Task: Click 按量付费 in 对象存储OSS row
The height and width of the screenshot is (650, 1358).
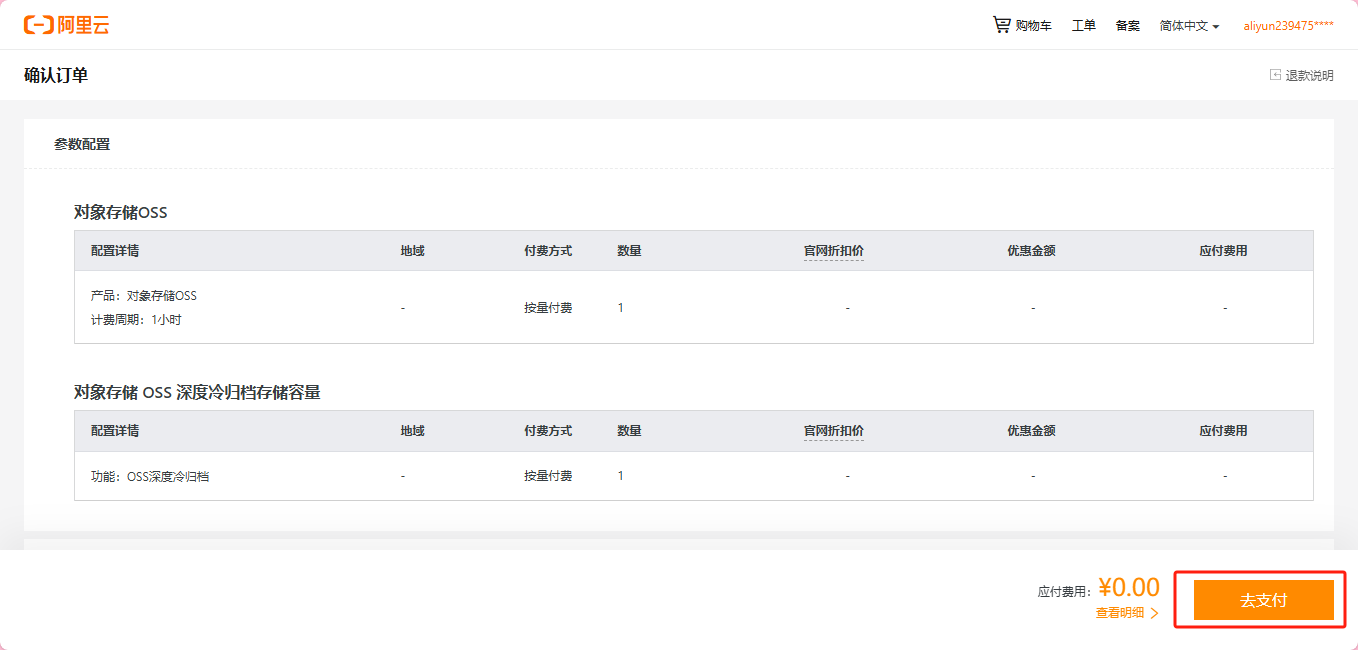Action: coord(548,308)
